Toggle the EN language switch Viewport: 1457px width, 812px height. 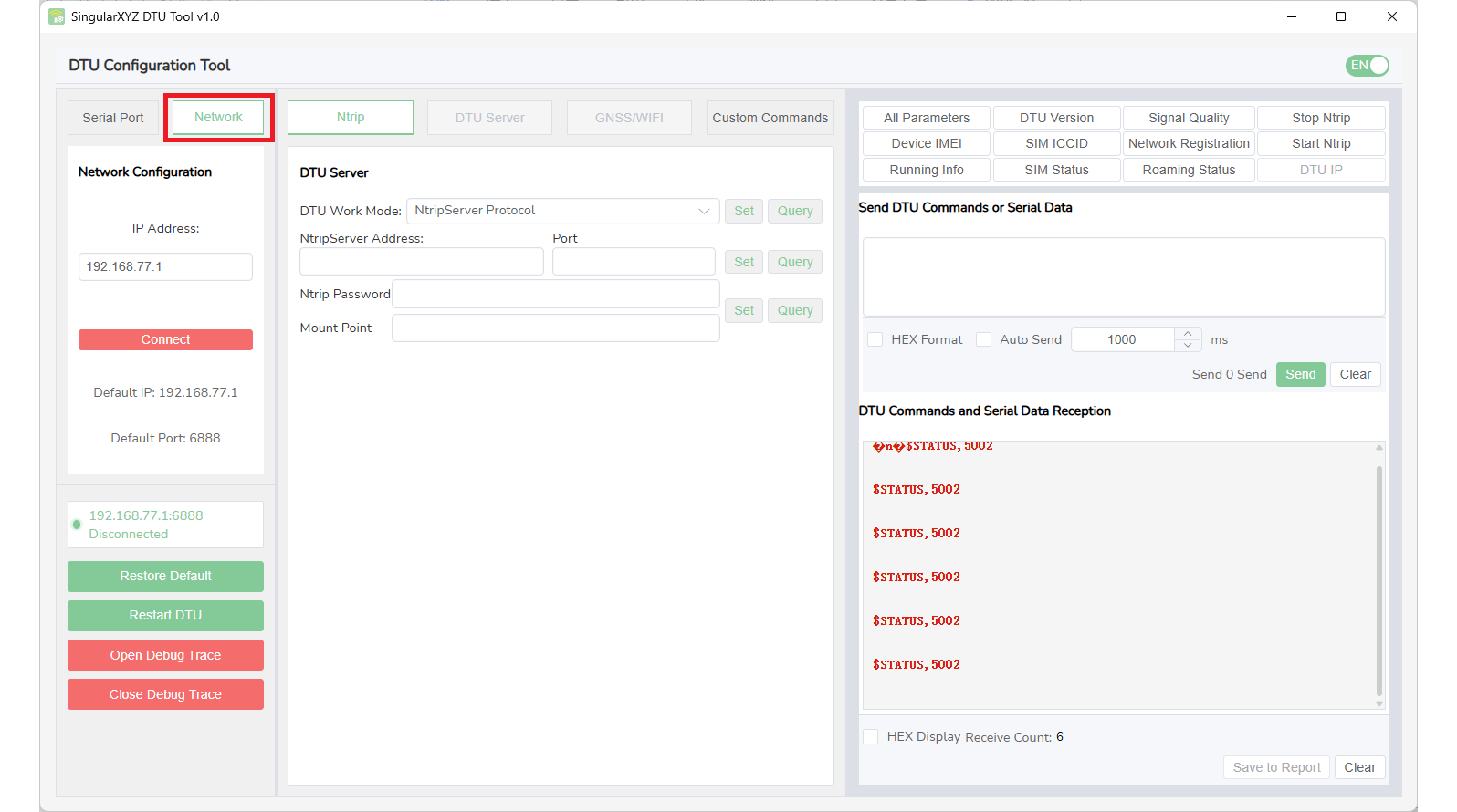1367,66
